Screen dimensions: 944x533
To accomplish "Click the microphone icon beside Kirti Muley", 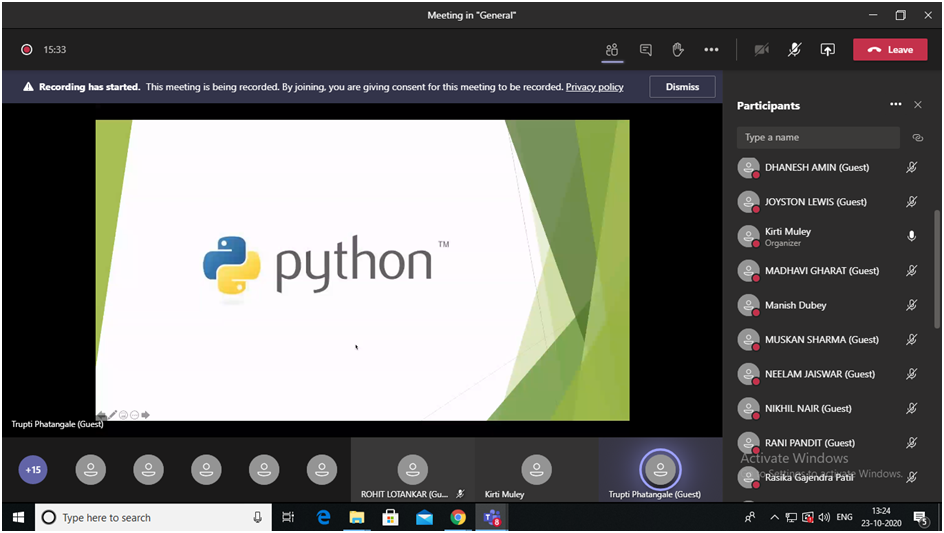I will (911, 236).
